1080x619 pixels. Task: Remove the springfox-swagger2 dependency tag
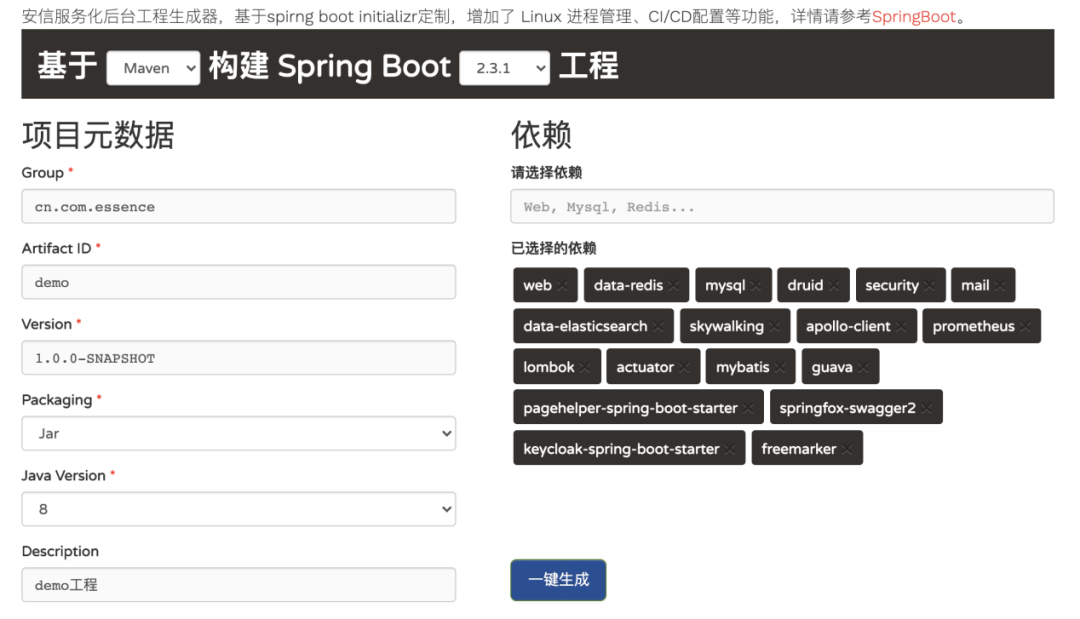point(927,408)
